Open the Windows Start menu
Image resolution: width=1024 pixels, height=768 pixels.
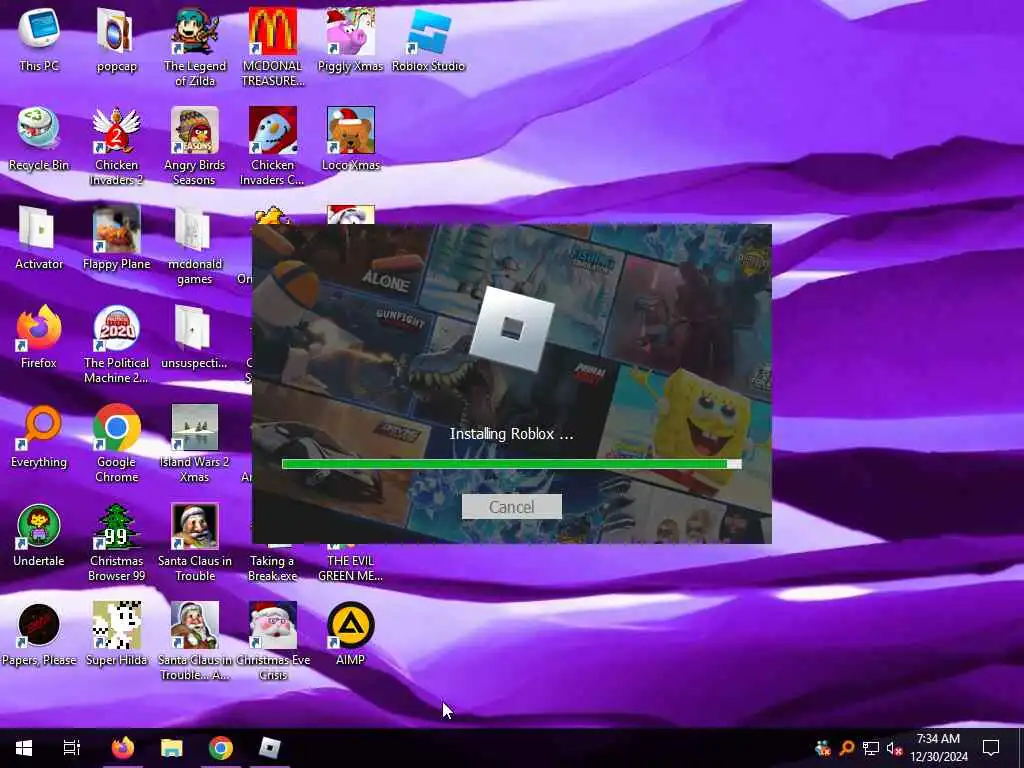[x=24, y=748]
